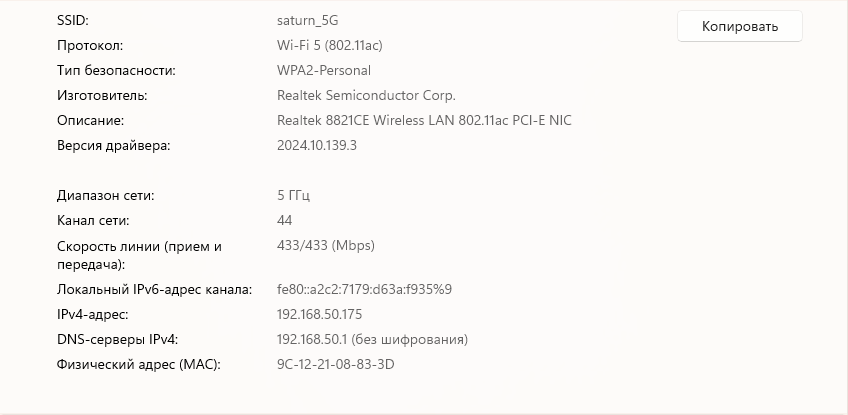The width and height of the screenshot is (848, 415).
Task: Click the Локальный IPv6-адрес канала label
Action: pos(154,290)
